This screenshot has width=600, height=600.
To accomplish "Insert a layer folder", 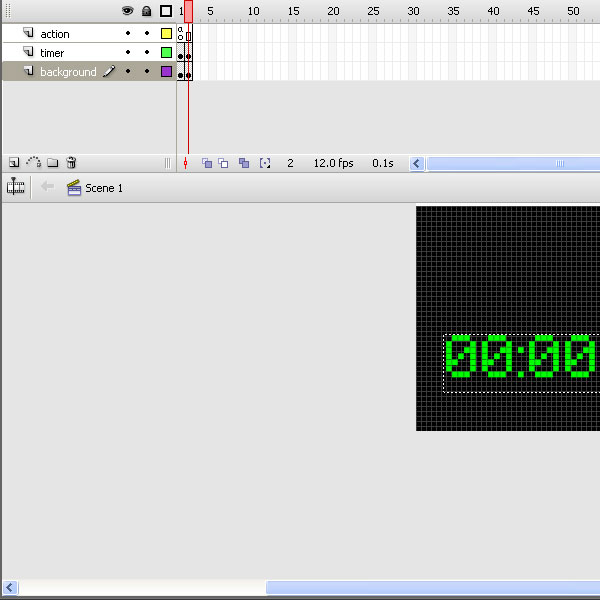I will point(53,163).
